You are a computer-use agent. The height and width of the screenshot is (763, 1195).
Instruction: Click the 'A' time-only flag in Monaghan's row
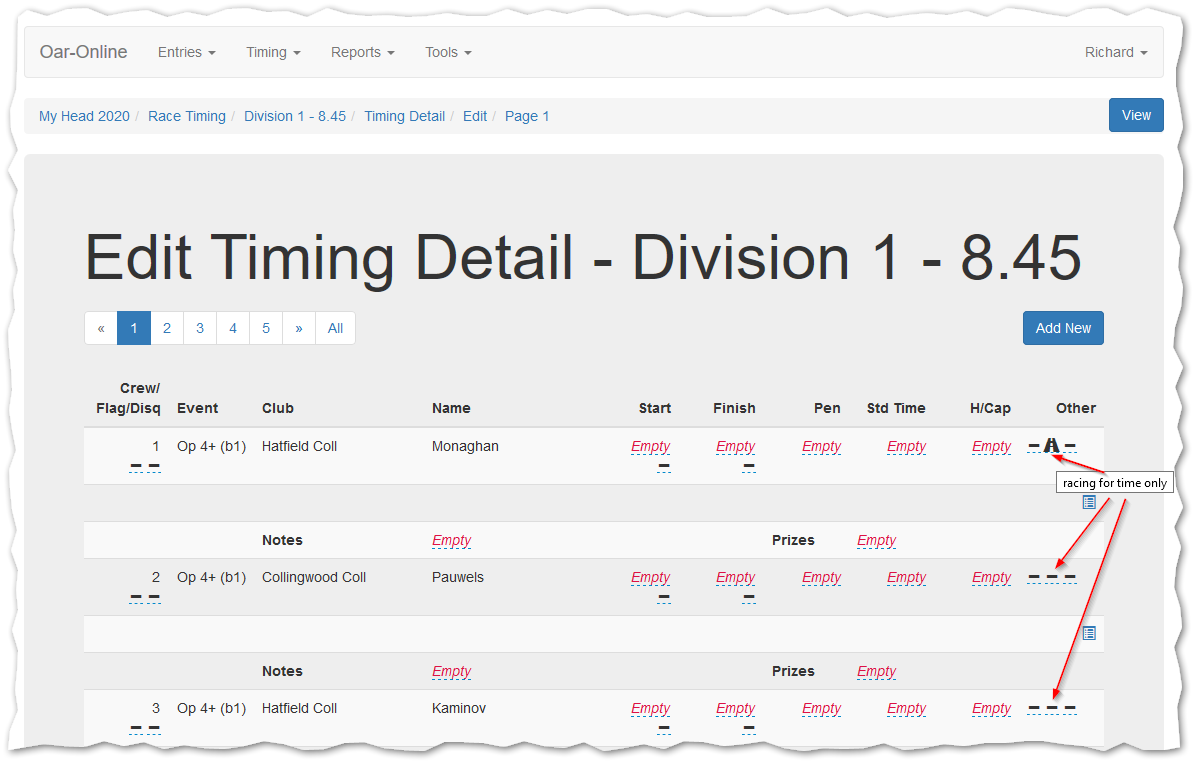pos(1051,446)
